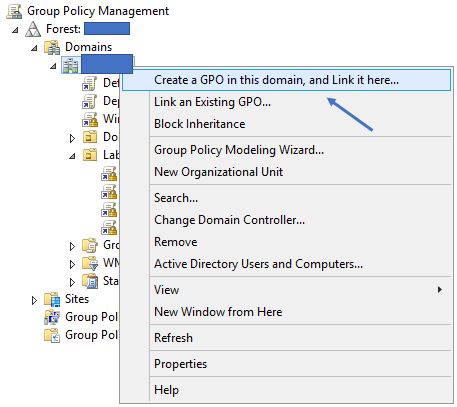The height and width of the screenshot is (407, 457).
Task: Click the WMI Filters folder icon
Action: 90,263
